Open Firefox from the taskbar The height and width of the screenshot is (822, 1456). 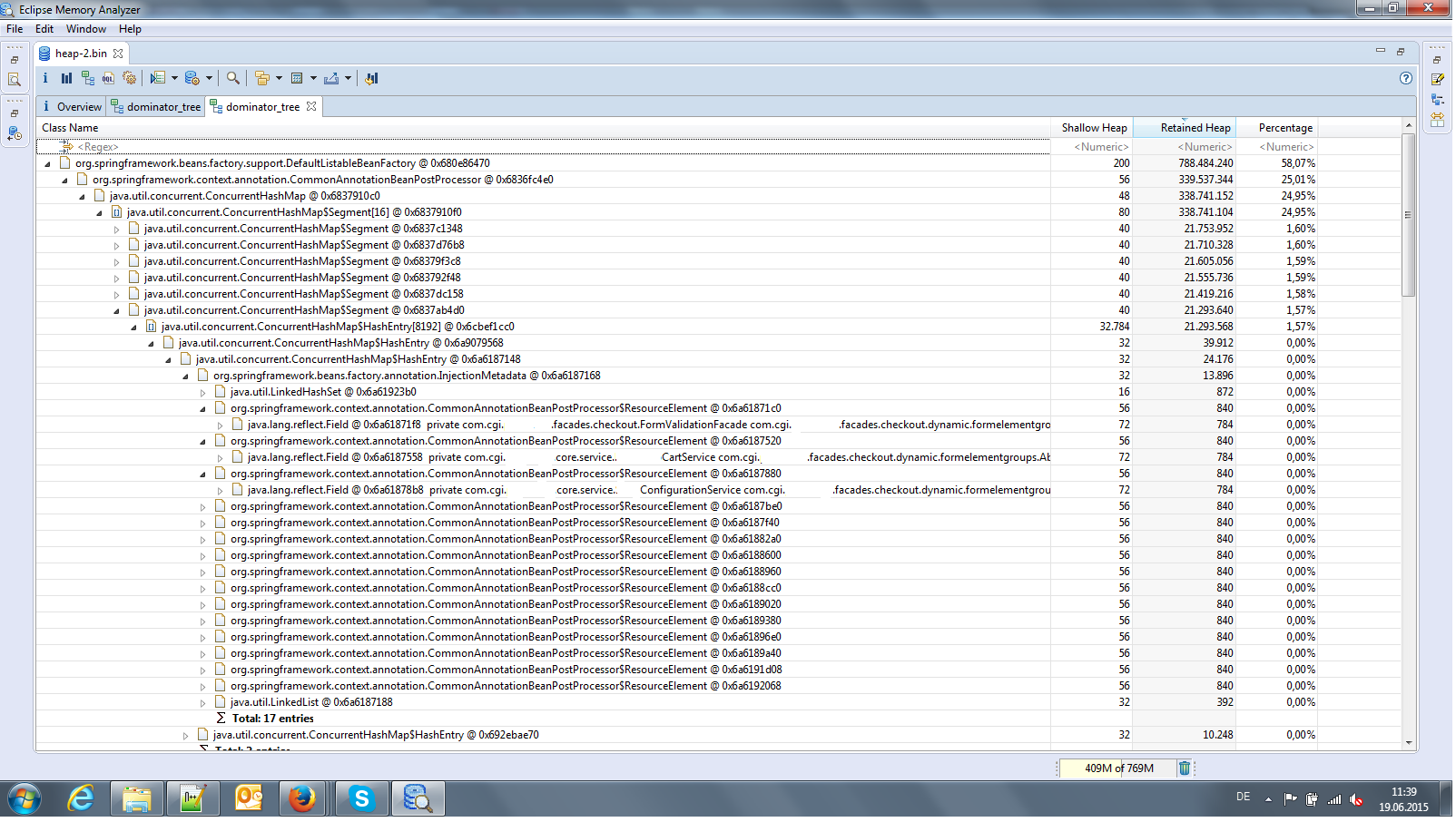click(x=302, y=799)
